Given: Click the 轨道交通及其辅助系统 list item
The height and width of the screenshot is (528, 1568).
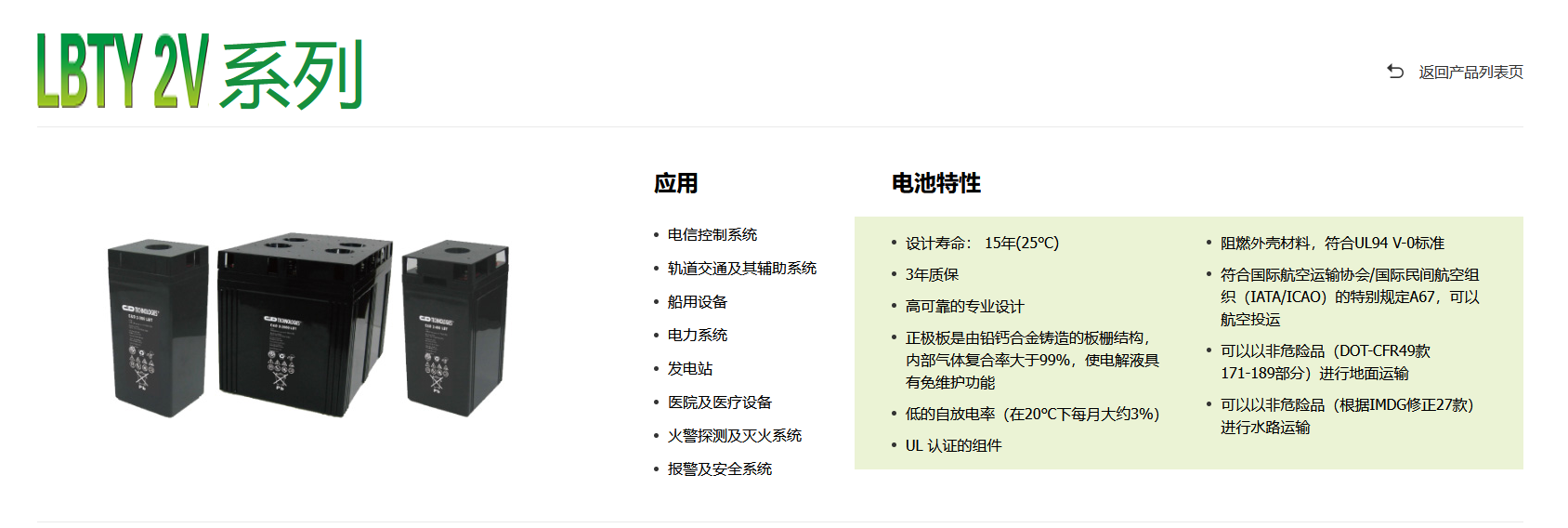Looking at the screenshot, I should (x=742, y=268).
